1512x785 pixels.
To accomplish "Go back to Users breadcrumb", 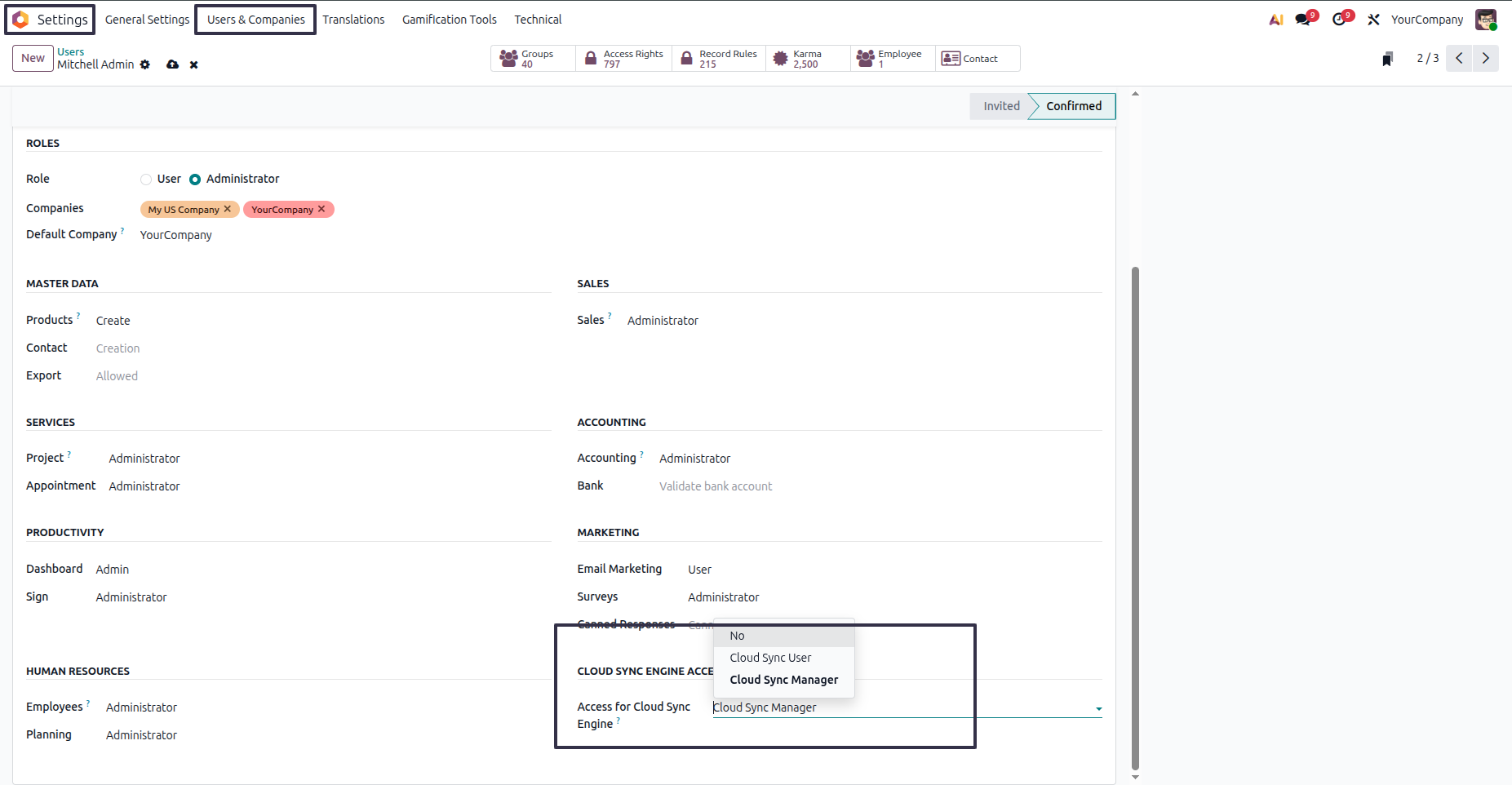I will pyautogui.click(x=70, y=51).
